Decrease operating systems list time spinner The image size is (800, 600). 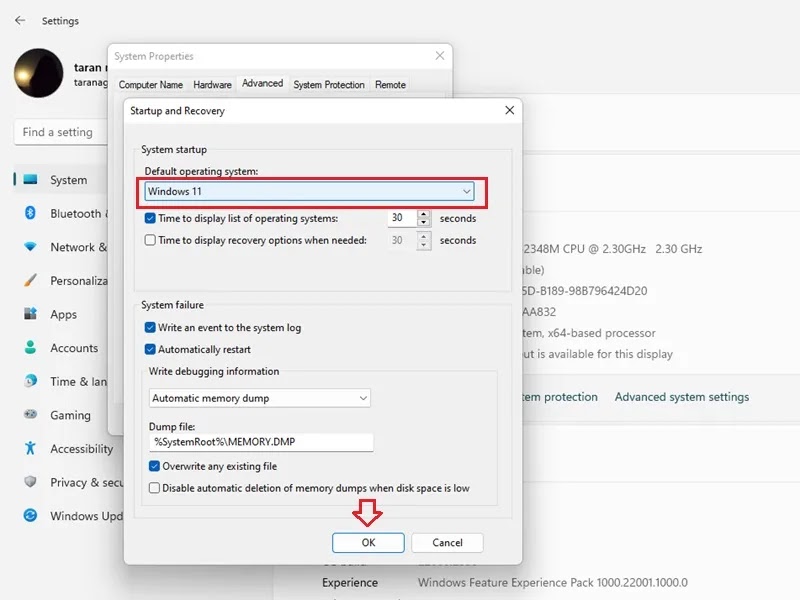[423, 222]
